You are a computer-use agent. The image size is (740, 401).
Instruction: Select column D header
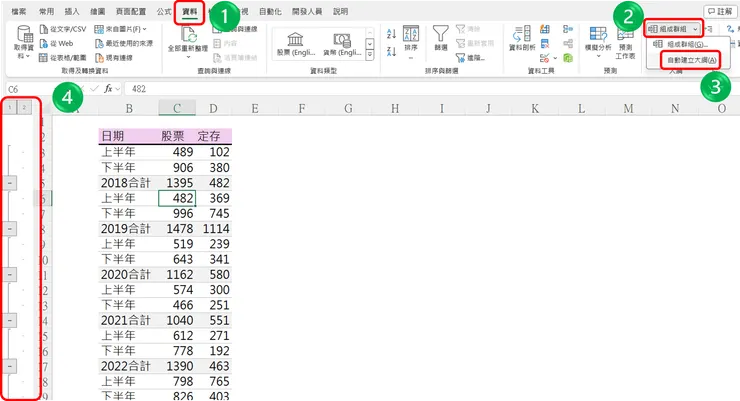[213, 109]
